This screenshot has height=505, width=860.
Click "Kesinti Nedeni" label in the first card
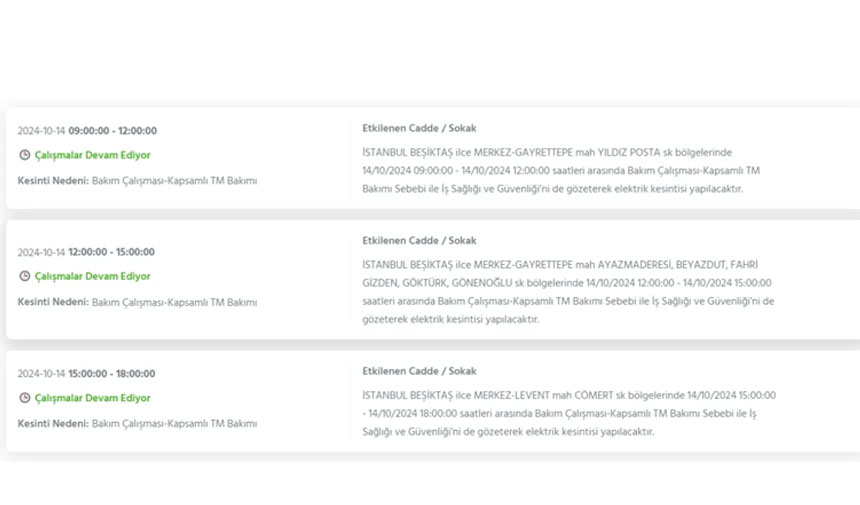click(x=52, y=181)
